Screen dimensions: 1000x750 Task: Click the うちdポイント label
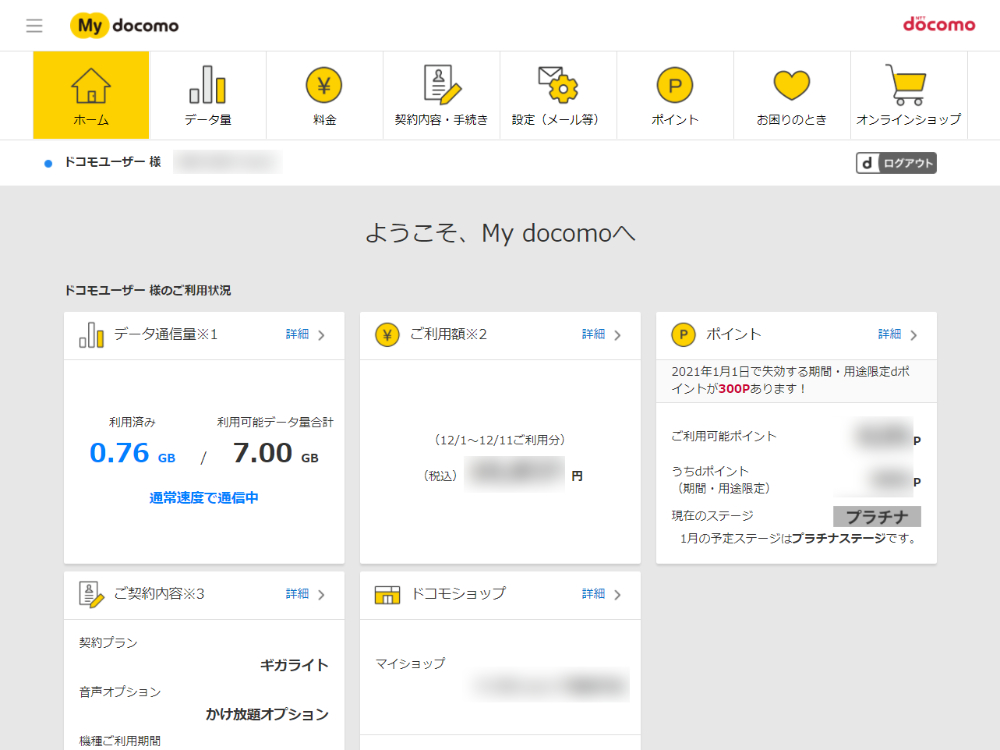709,471
